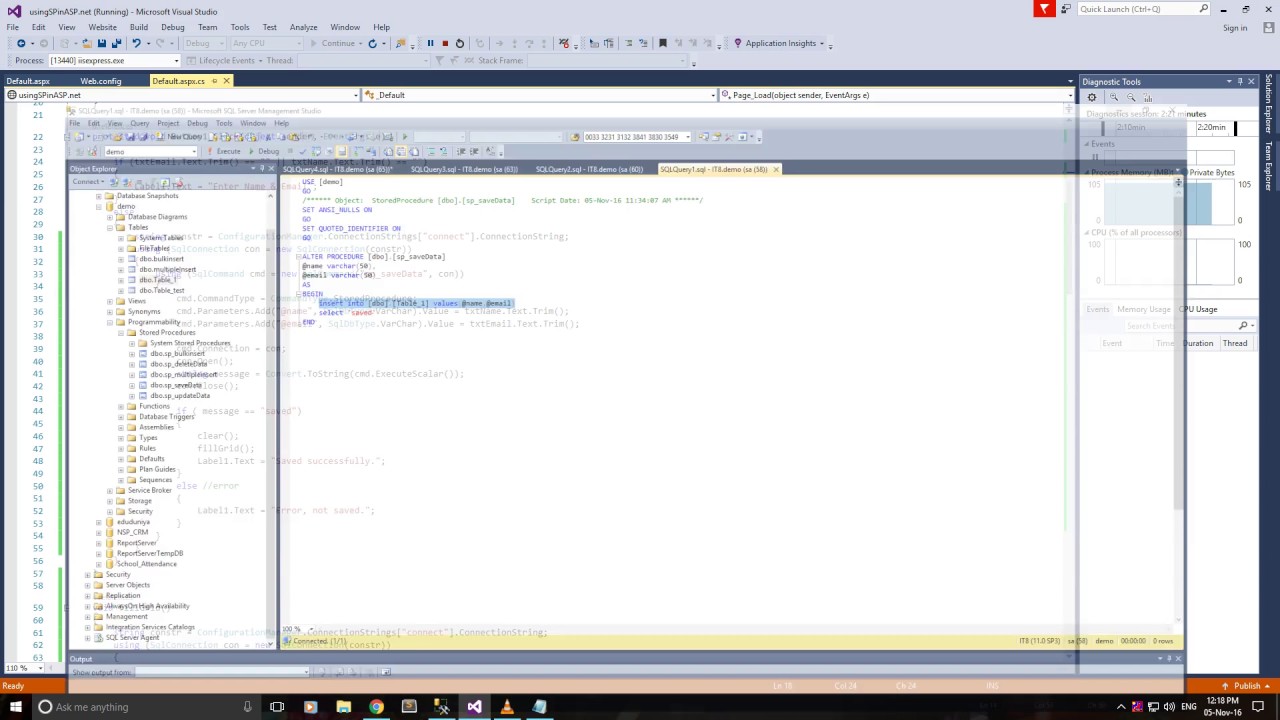
Task: Toggle bookmark icon in Visual Studio toolbar
Action: (662, 43)
